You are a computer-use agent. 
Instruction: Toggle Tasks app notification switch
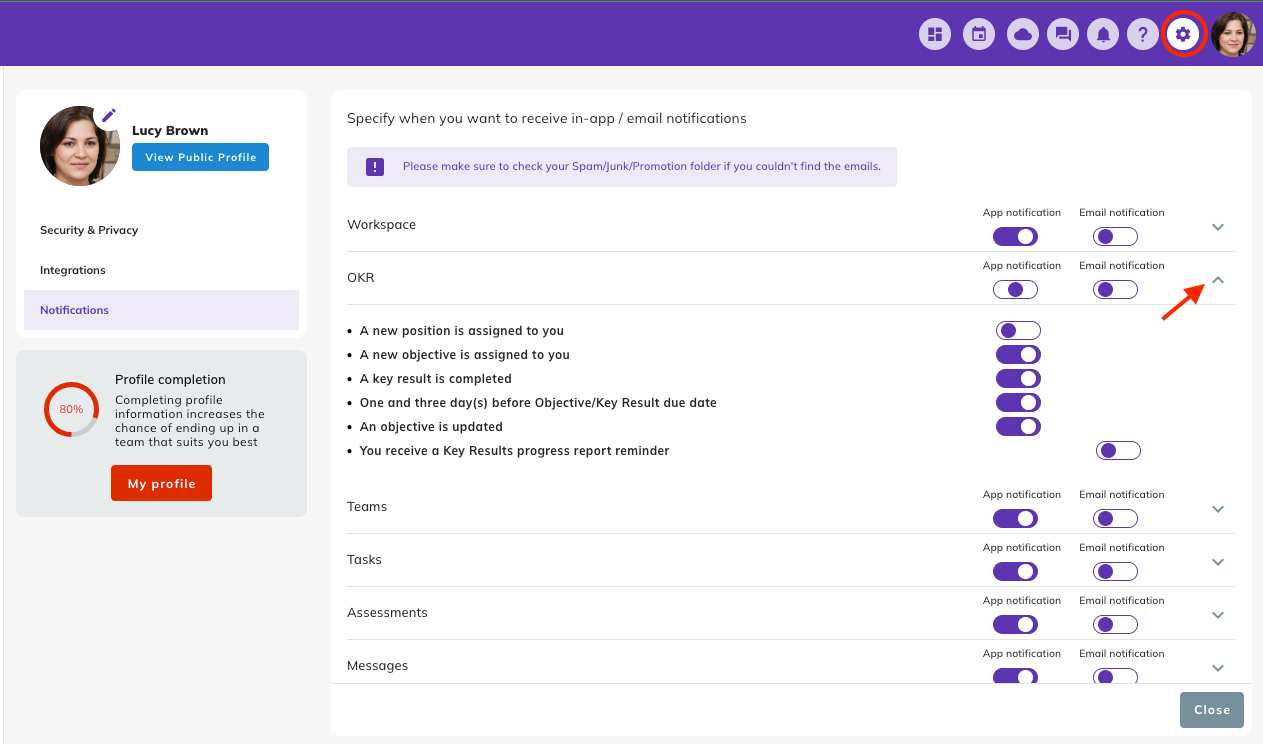coord(1015,572)
